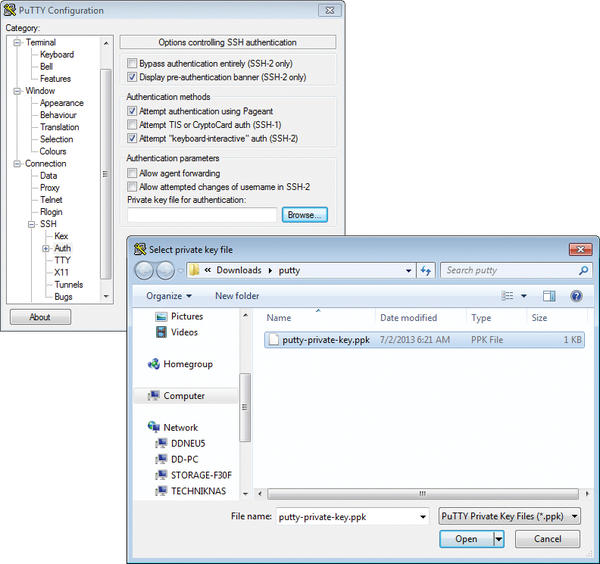Open the address bar history dropdown arrow
Image resolution: width=600 pixels, height=564 pixels.
pos(409,271)
